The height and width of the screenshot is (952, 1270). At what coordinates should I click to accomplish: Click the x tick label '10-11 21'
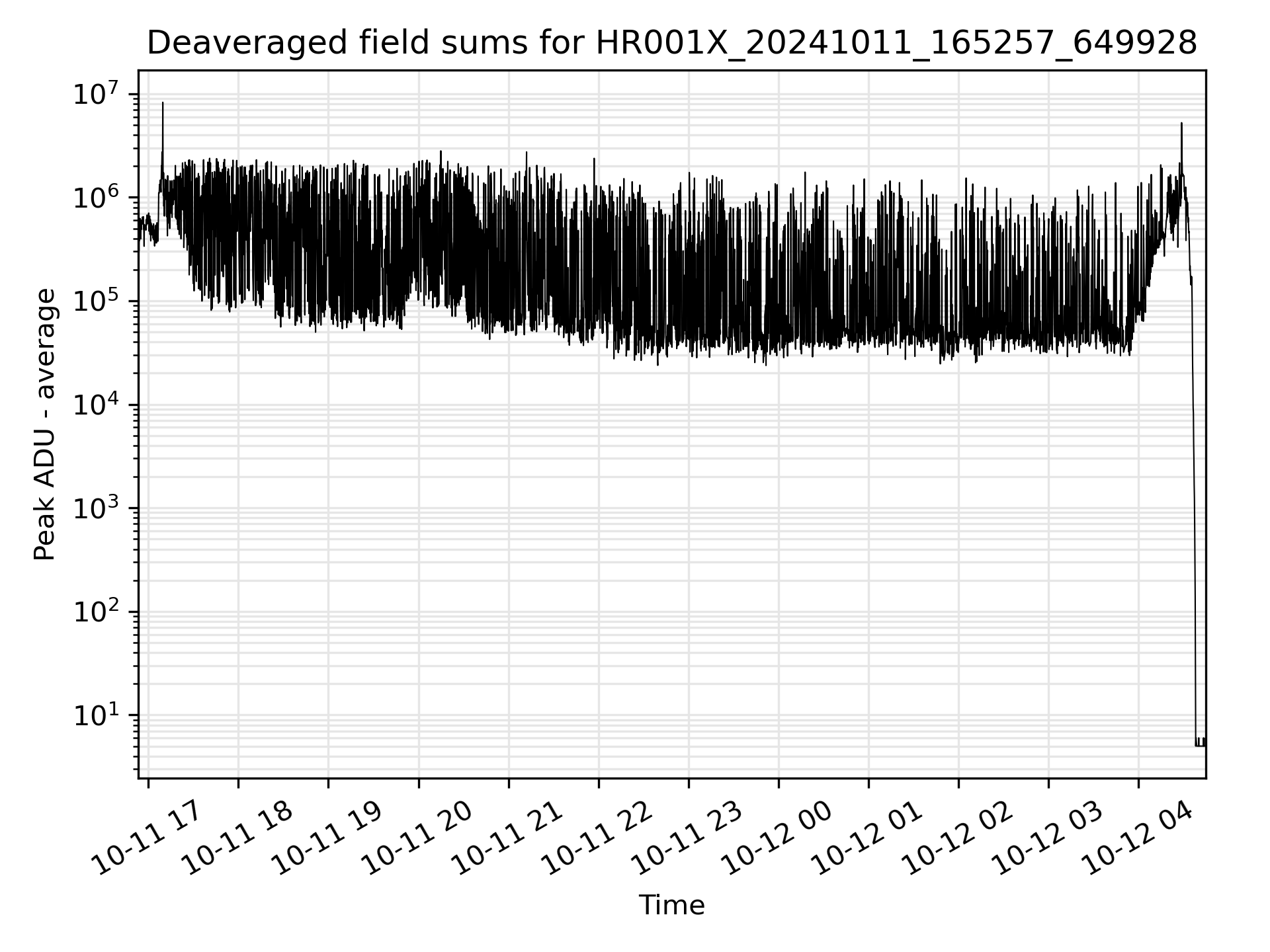coord(507,838)
